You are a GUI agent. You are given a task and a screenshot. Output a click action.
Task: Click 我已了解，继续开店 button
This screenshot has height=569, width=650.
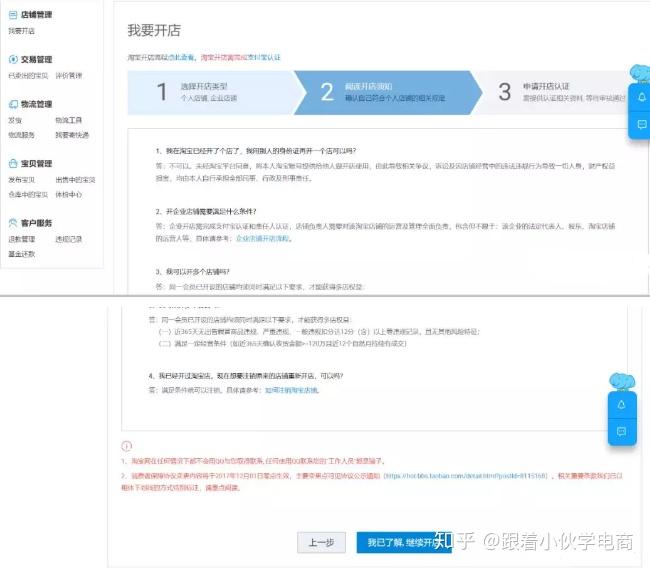point(404,542)
